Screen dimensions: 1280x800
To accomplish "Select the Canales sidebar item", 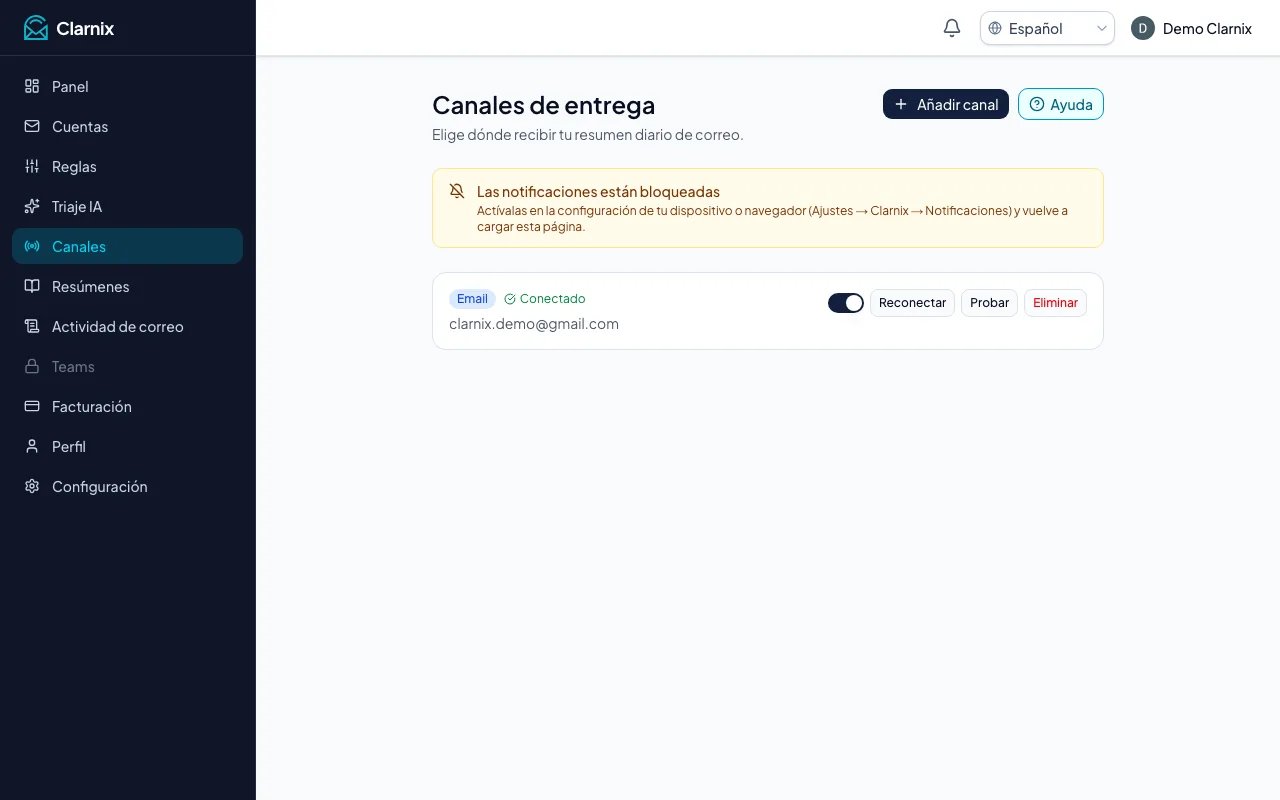I will (127, 246).
